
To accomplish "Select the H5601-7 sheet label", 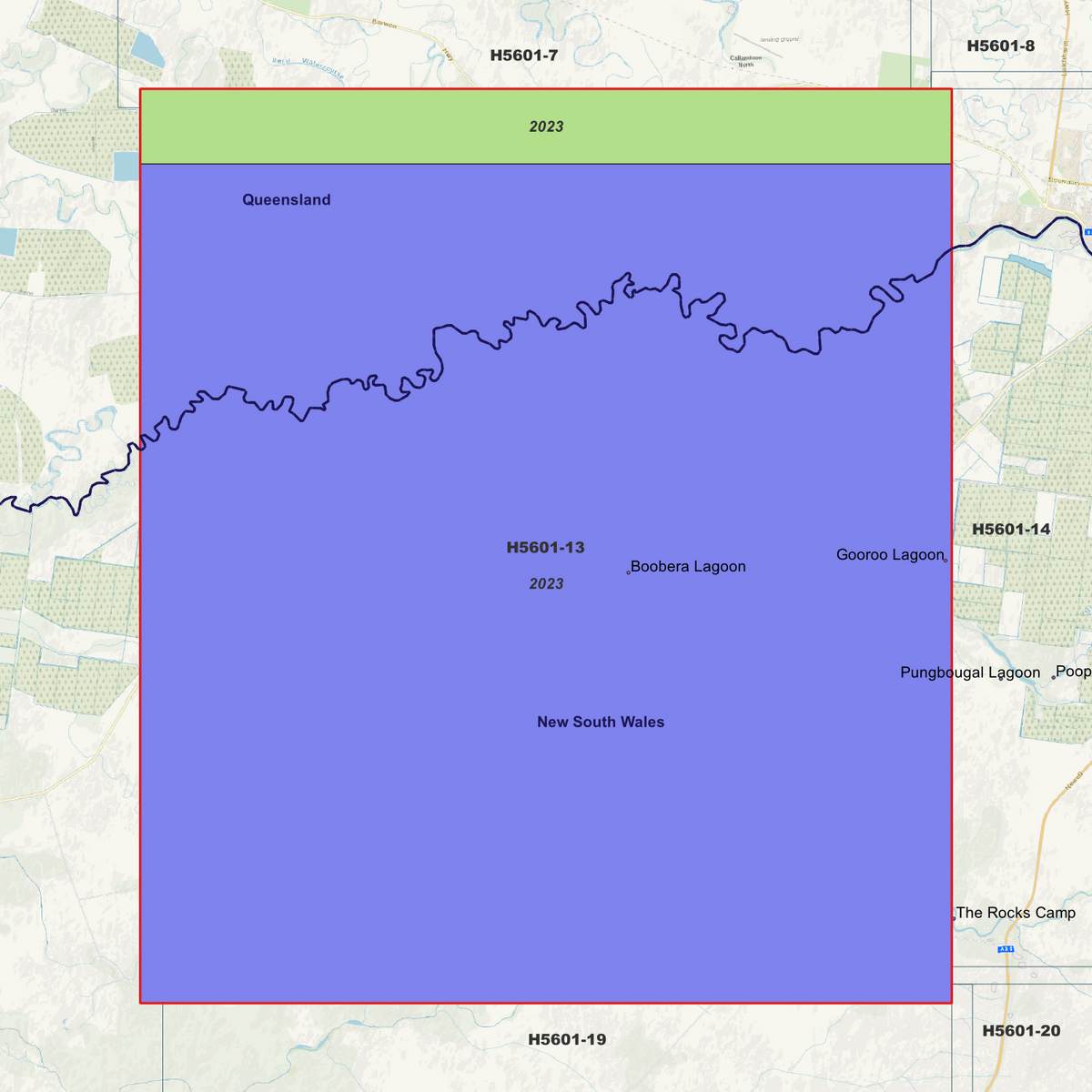I will [x=524, y=56].
